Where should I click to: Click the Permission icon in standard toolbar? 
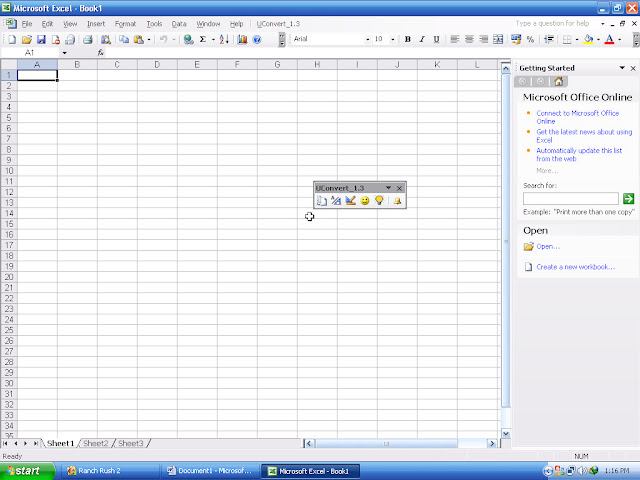(56, 40)
